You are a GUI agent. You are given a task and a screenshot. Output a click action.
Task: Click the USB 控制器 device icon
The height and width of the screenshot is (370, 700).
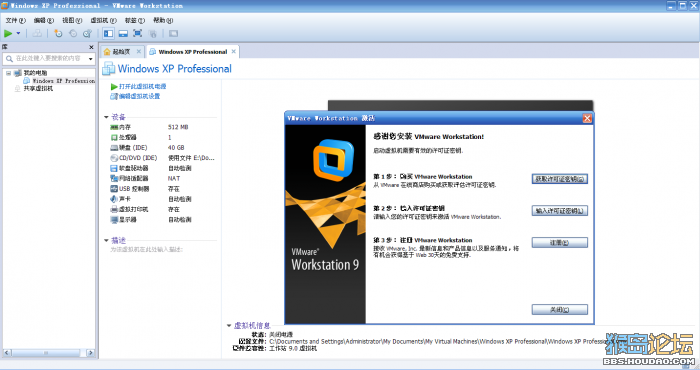click(114, 189)
